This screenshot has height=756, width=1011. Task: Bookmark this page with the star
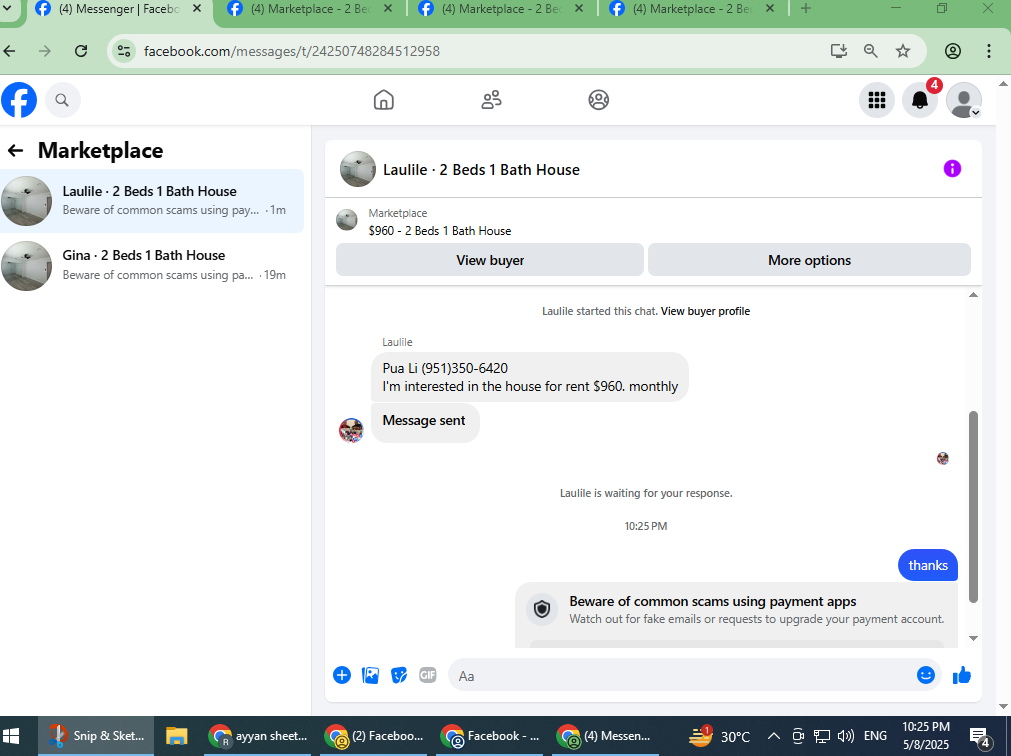pos(903,51)
